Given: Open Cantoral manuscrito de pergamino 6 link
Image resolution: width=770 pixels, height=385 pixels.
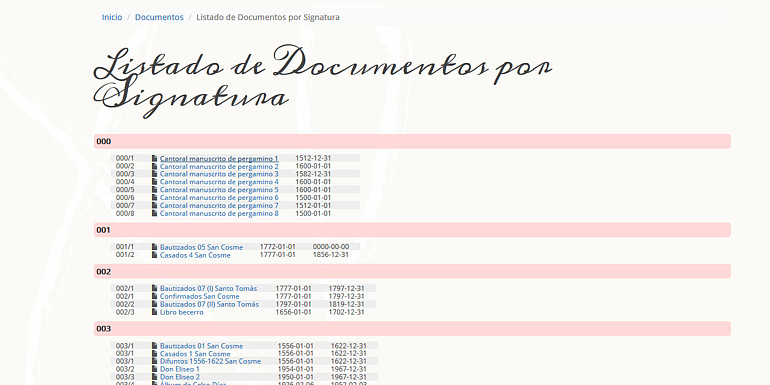Looking at the screenshot, I should pyautogui.click(x=219, y=198).
